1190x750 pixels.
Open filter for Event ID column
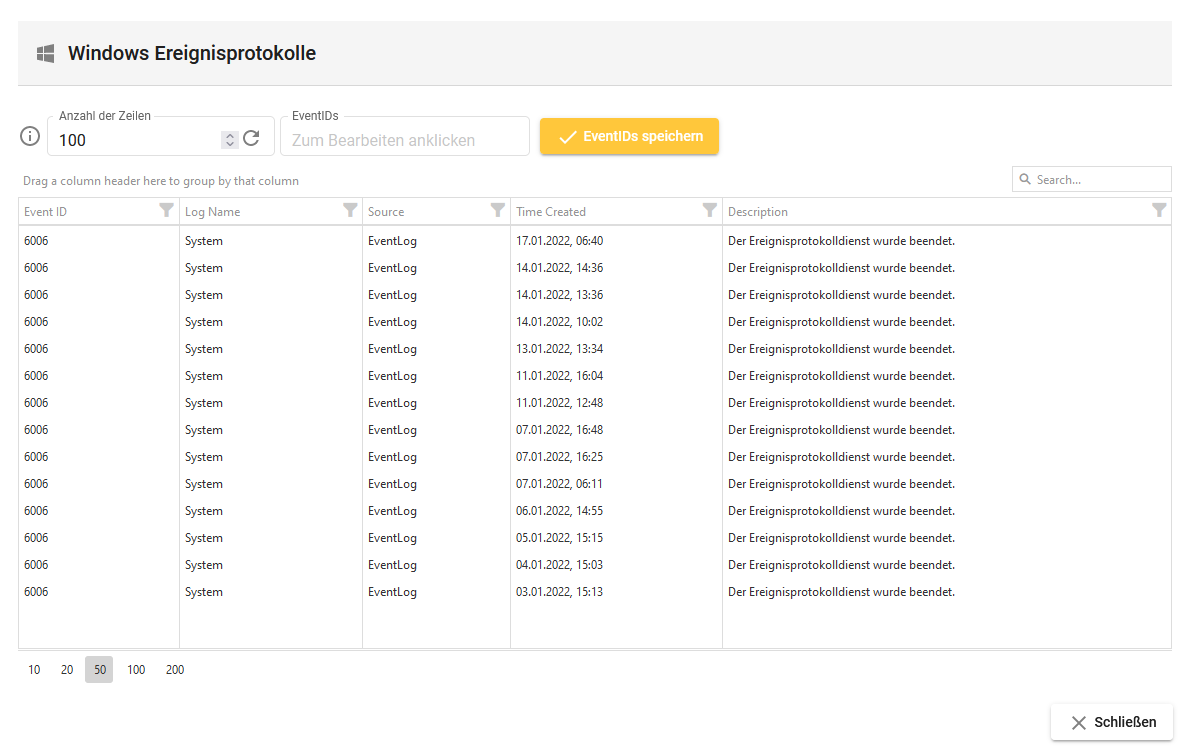pyautogui.click(x=166, y=211)
